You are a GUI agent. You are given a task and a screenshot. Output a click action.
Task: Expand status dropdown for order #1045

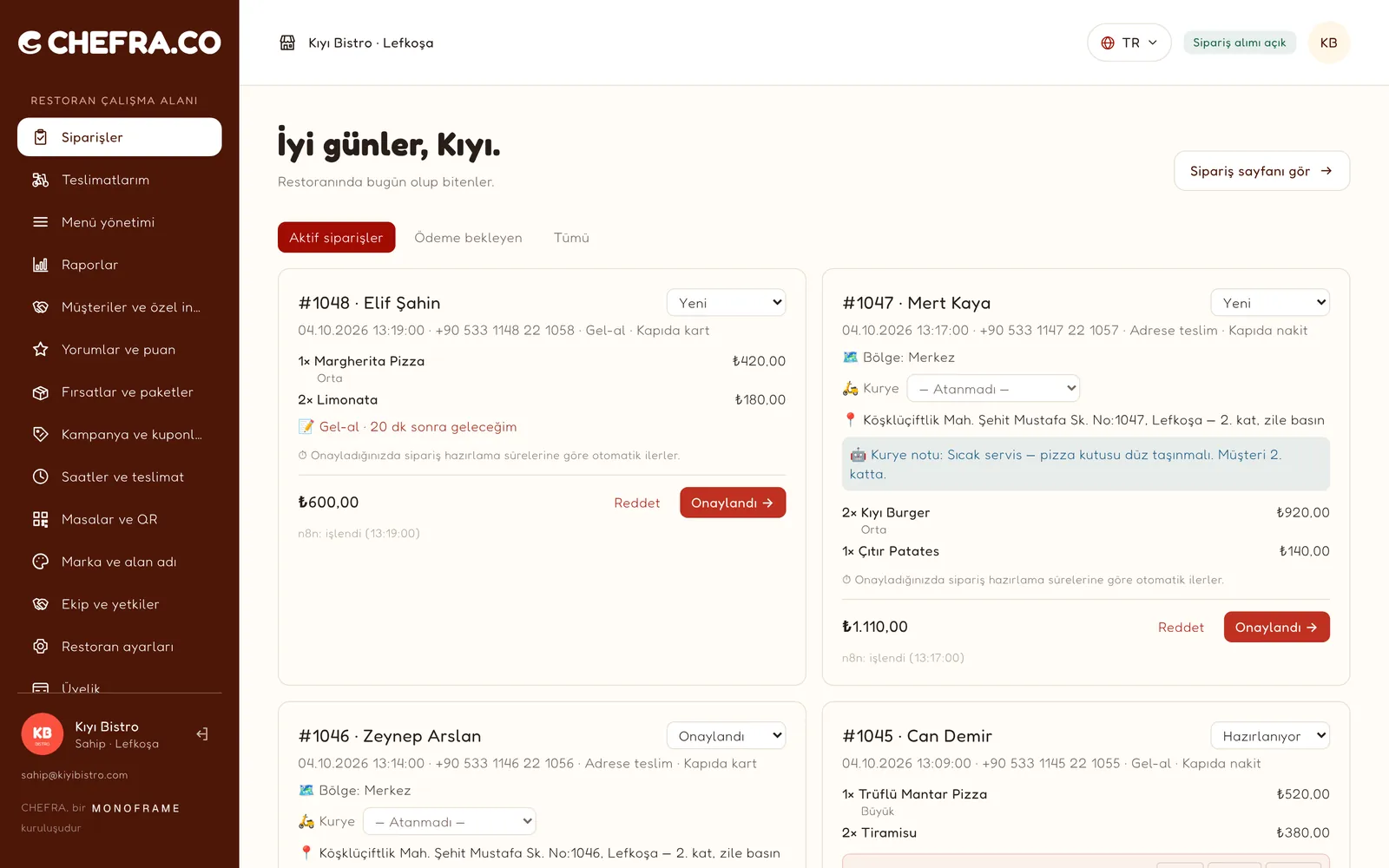click(x=1270, y=735)
